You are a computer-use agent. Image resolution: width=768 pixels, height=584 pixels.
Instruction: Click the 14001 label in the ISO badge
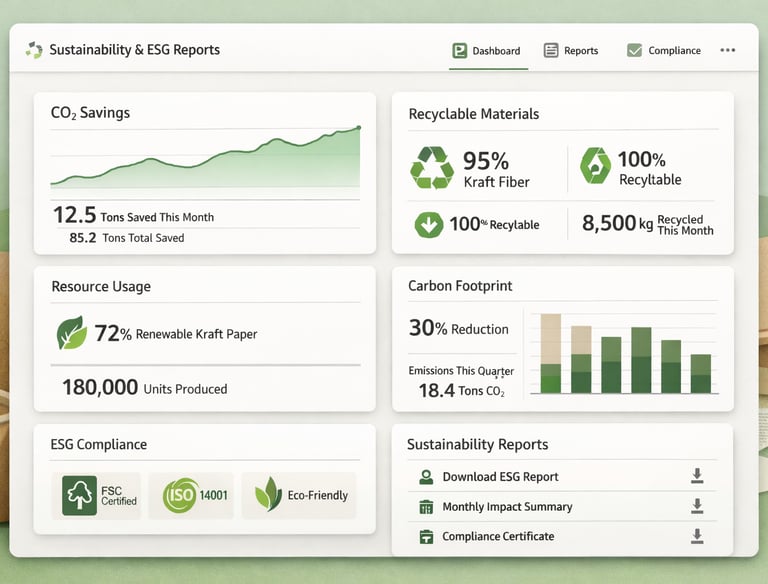pyautogui.click(x=213, y=495)
